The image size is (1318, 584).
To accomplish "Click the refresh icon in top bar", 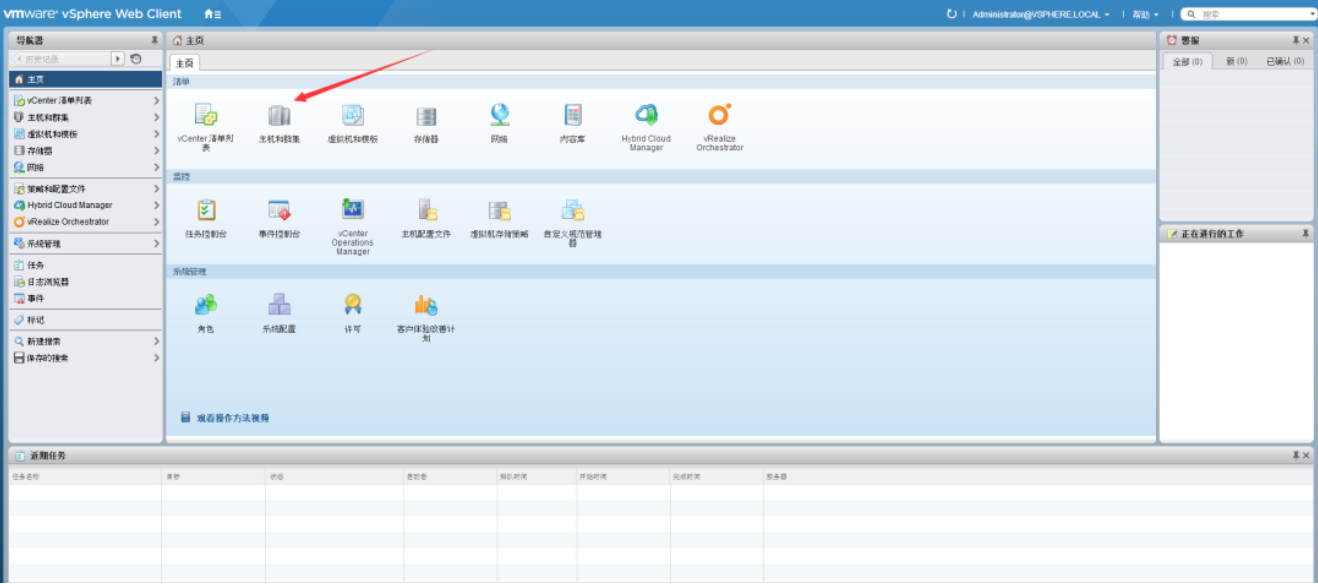I will pos(951,14).
